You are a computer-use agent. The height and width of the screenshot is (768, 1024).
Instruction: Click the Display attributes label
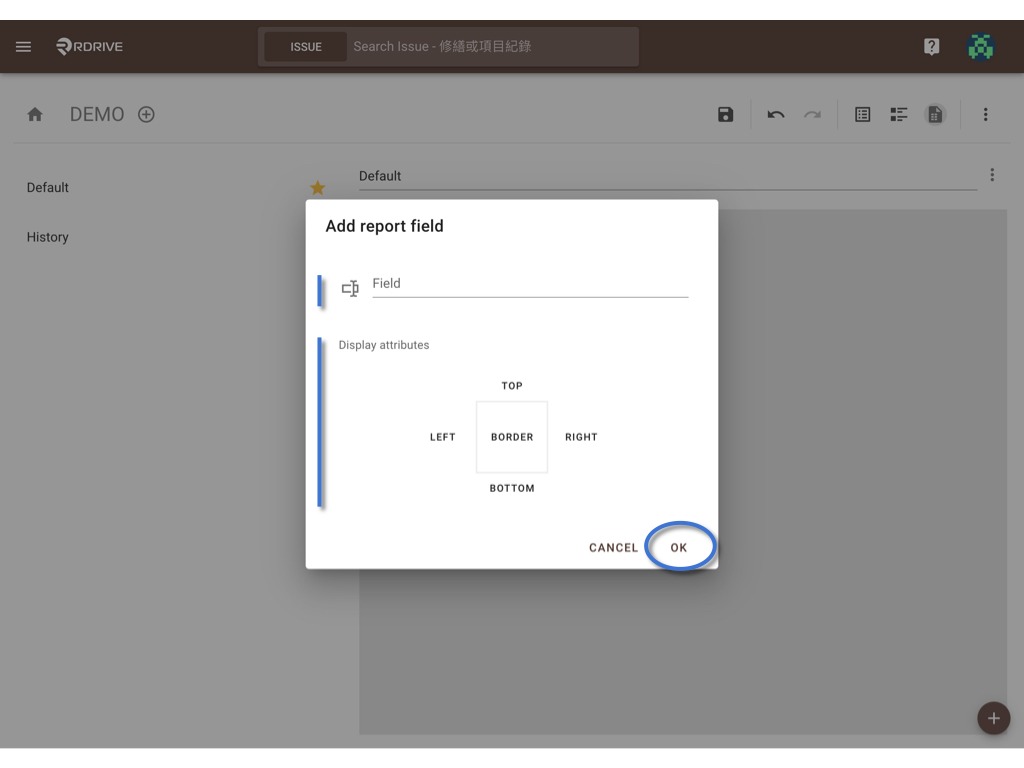(383, 345)
